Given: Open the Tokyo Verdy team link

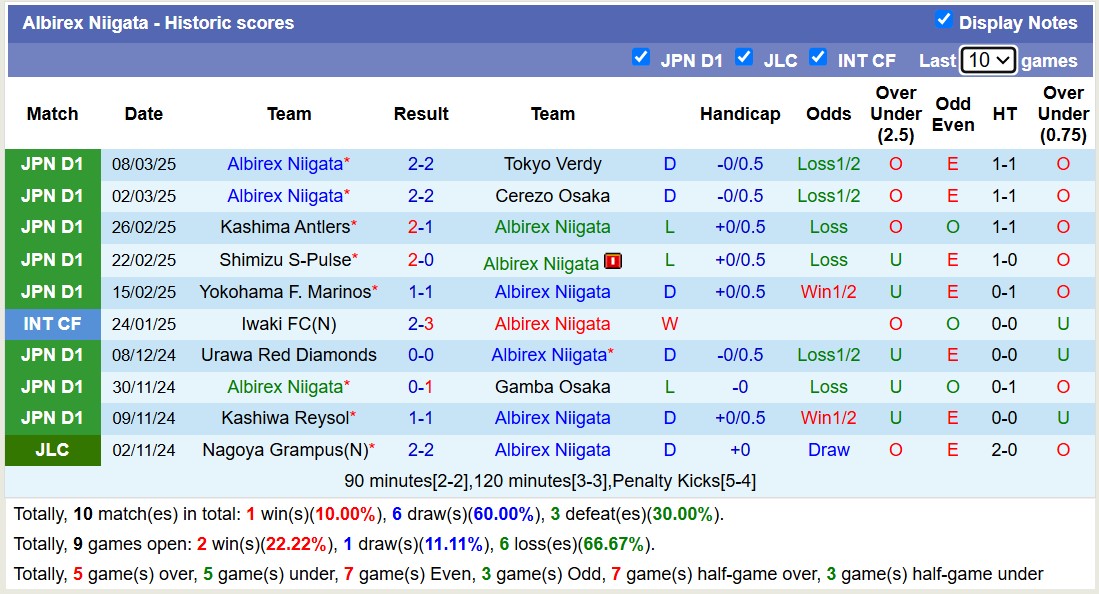Looking at the screenshot, I should click(552, 164).
